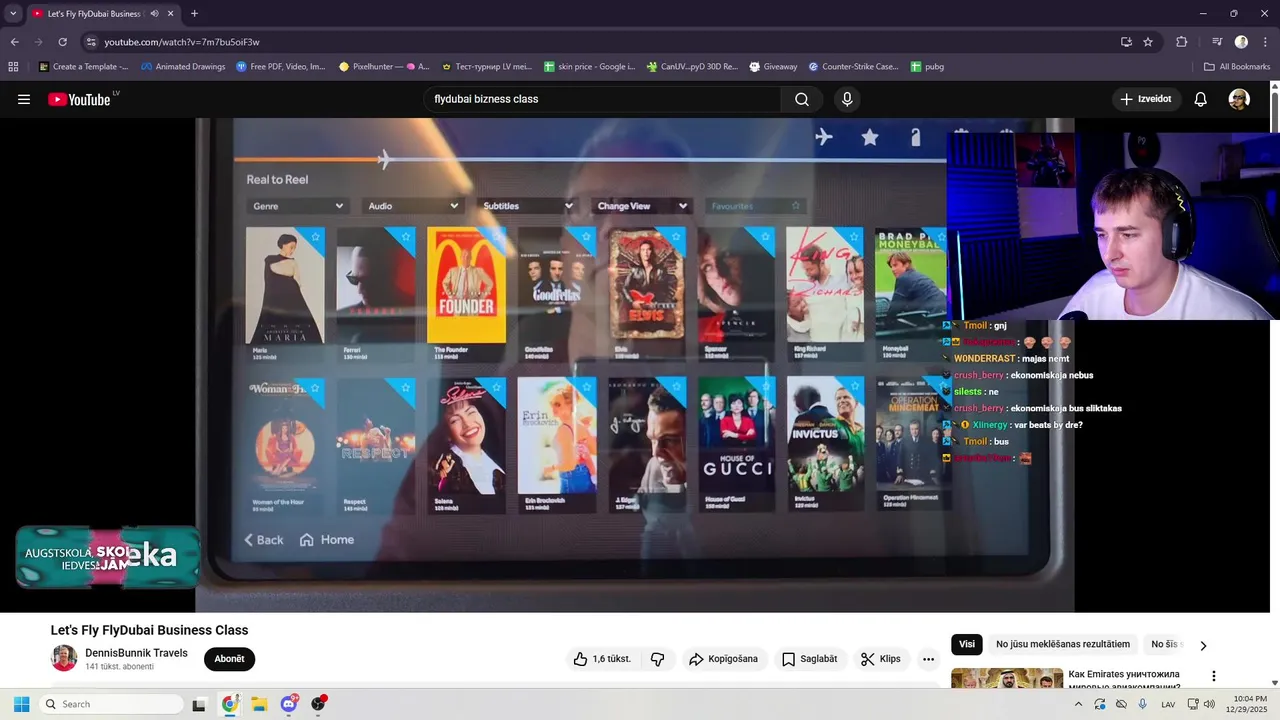
Task: Select the No jūsu meklēšanas rezultātiem chip
Action: tap(1063, 645)
